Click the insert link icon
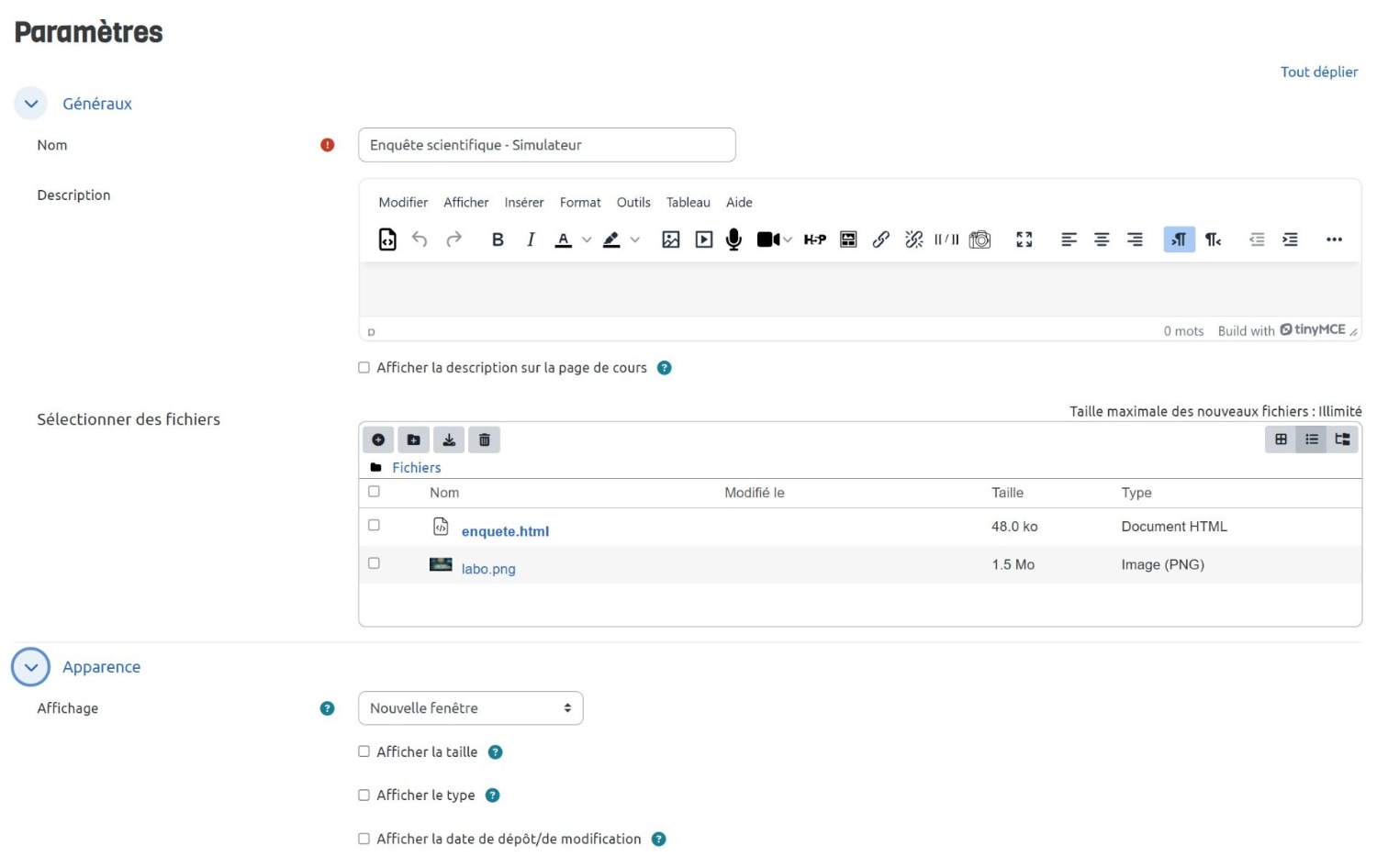Screen dimensions: 1377x868 (880, 239)
